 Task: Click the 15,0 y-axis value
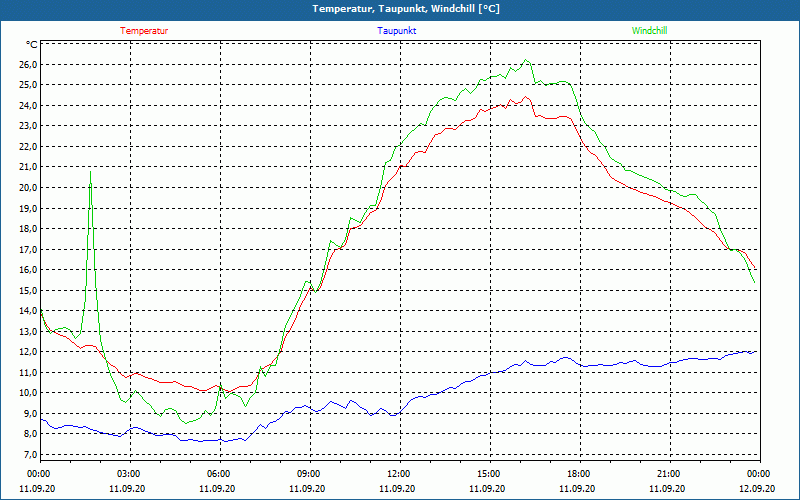[29, 290]
